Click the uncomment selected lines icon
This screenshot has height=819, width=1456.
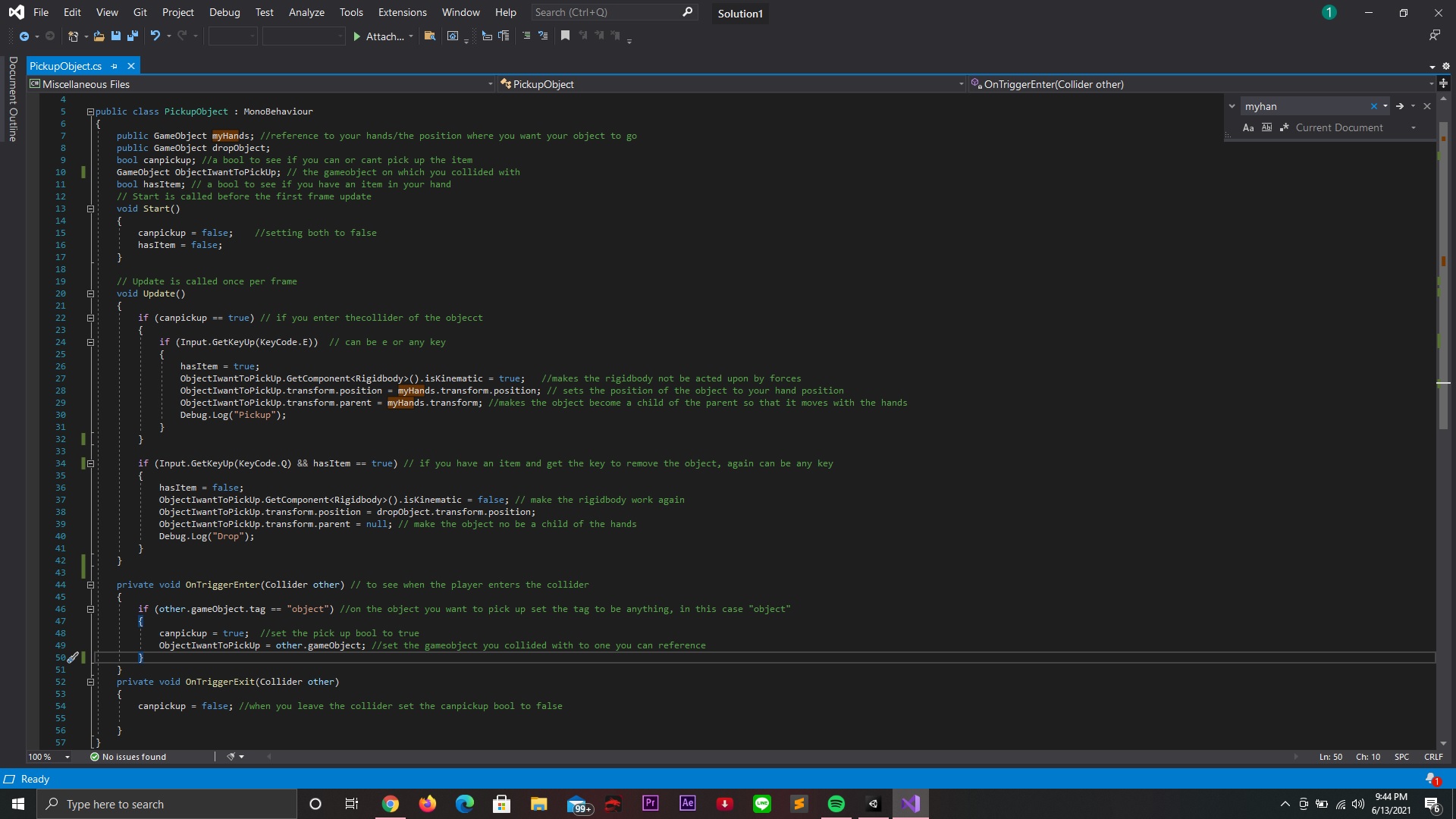543,36
